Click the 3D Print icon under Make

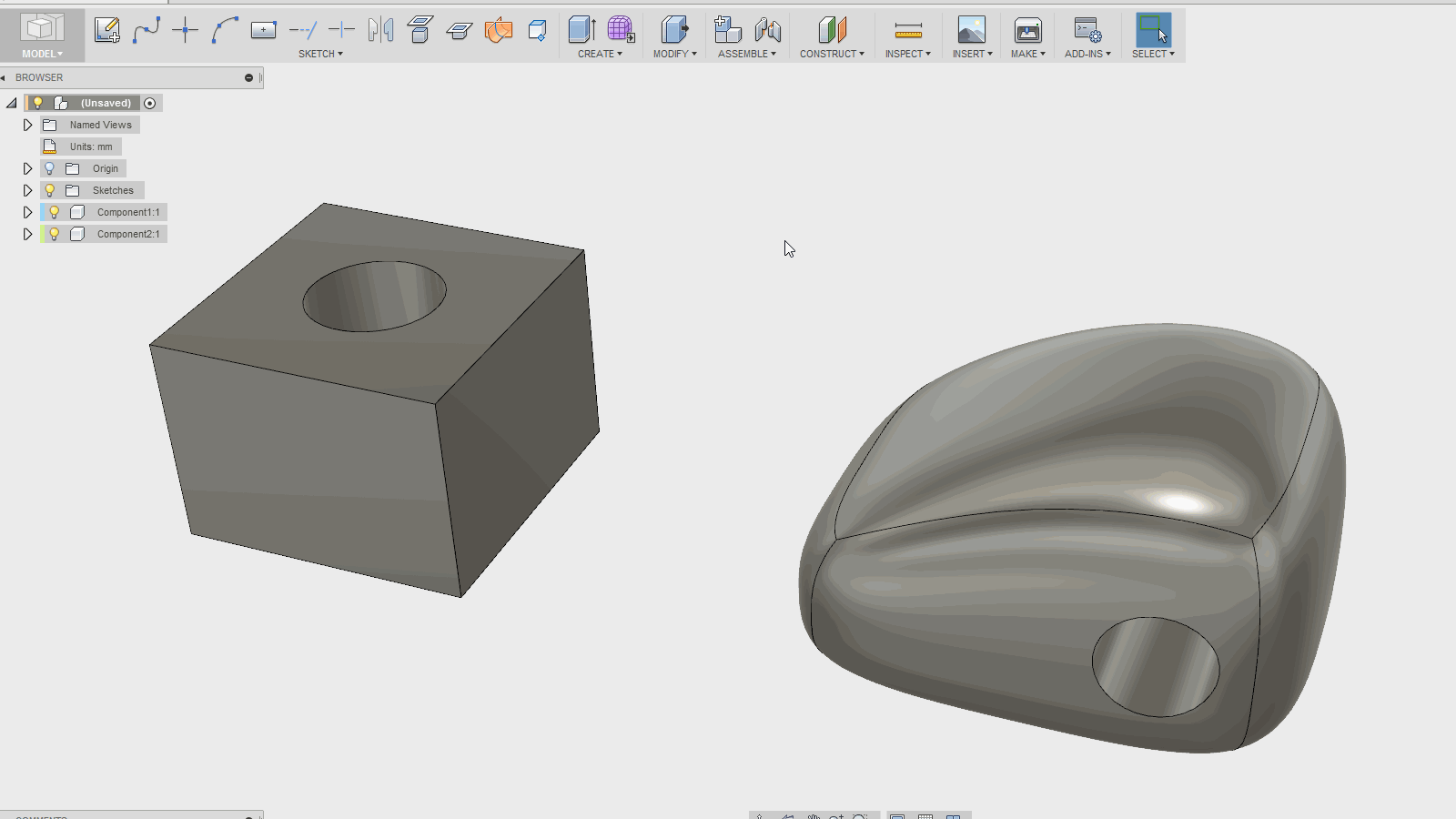click(1027, 30)
